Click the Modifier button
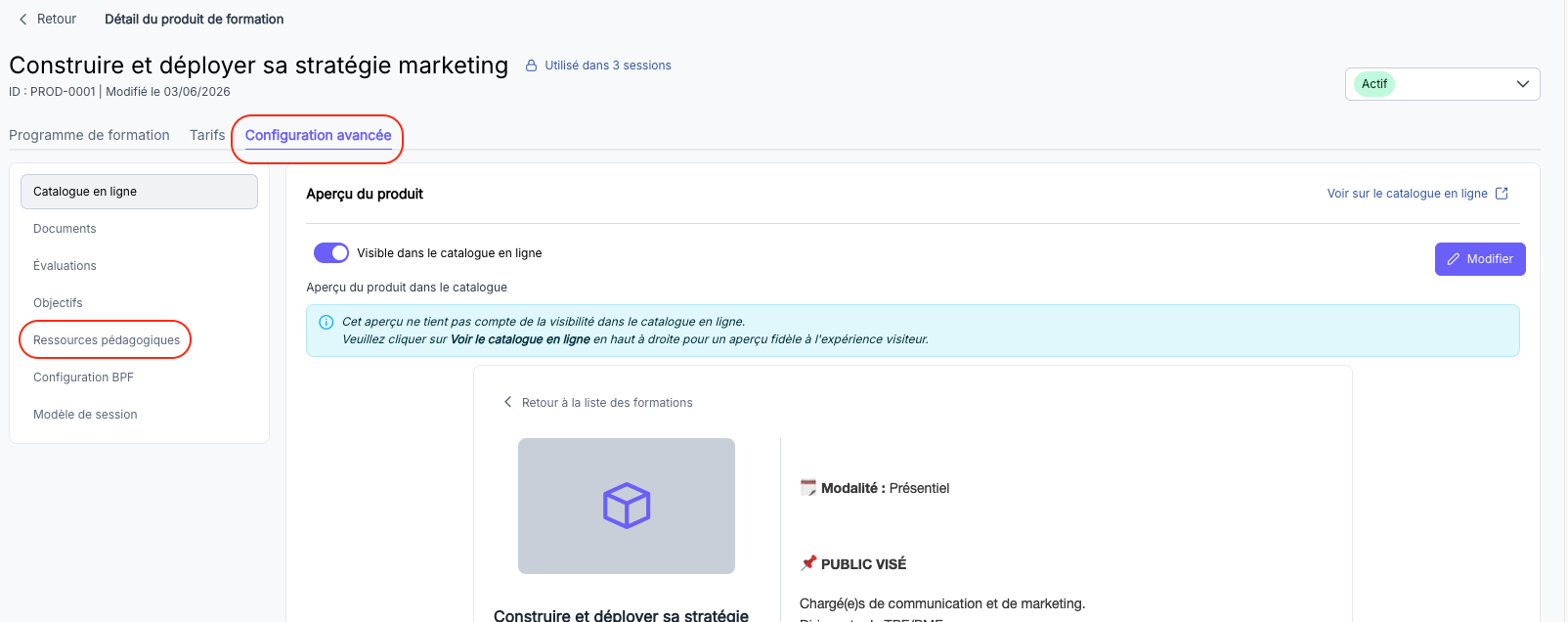Viewport: 1568px width, 622px height. point(1480,259)
